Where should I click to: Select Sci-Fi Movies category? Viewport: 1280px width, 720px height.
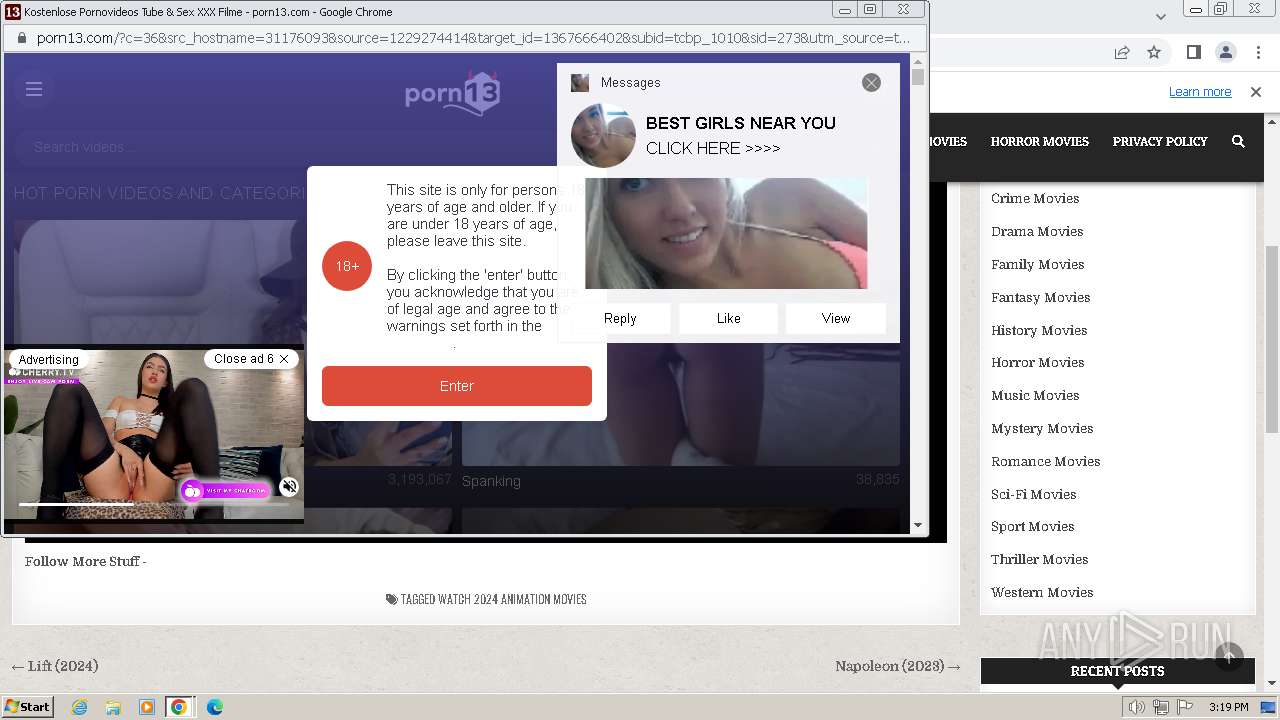pyautogui.click(x=1034, y=494)
